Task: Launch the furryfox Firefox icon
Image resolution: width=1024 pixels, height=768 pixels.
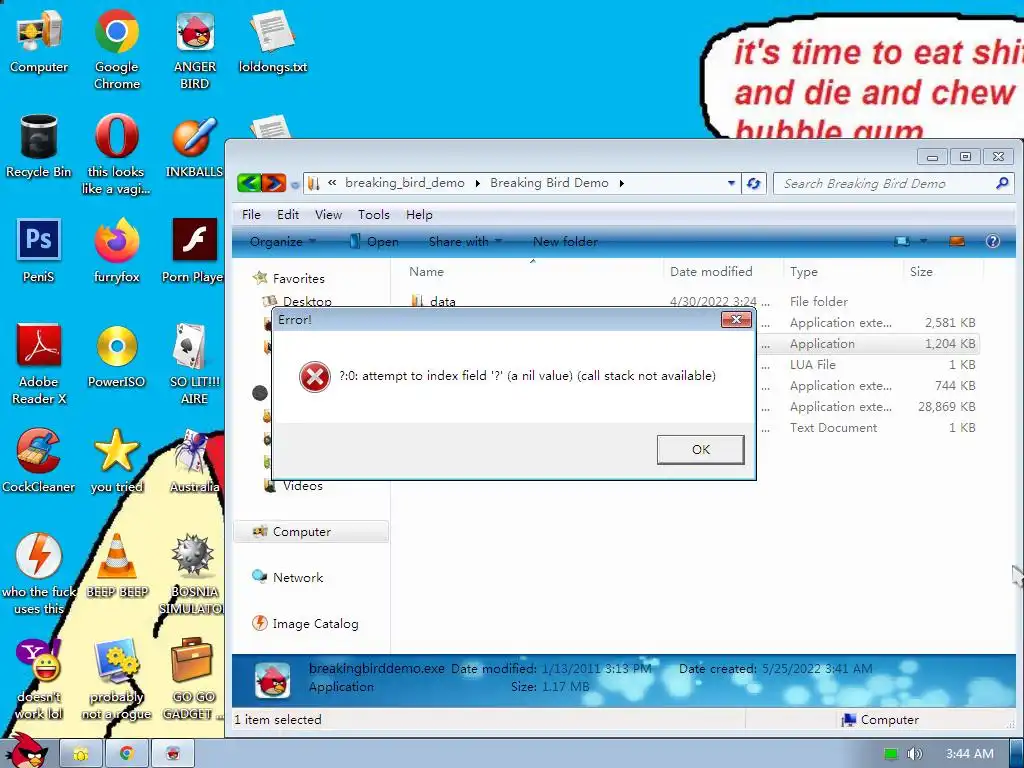Action: 117,251
